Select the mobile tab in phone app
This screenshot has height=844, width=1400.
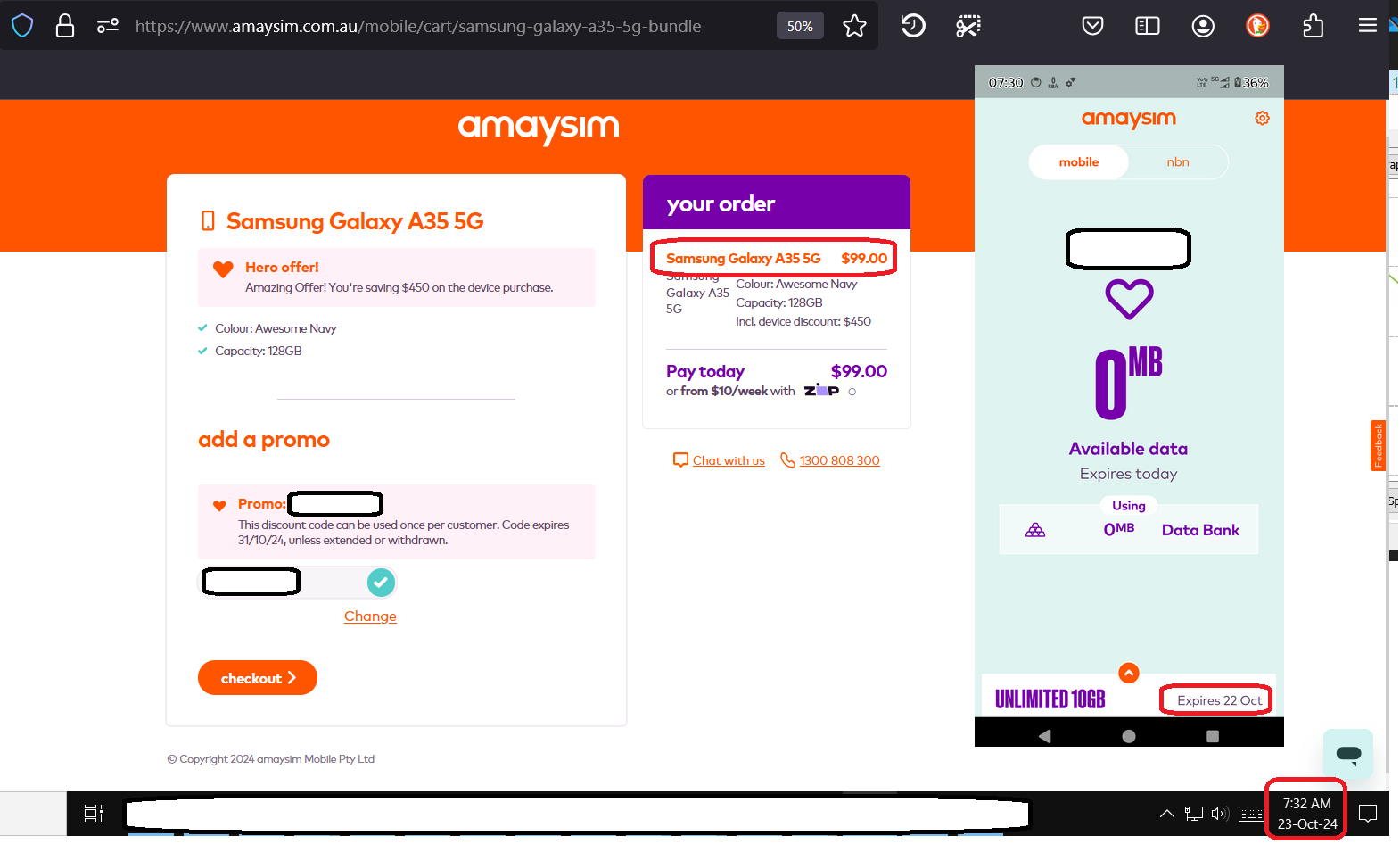click(1079, 162)
